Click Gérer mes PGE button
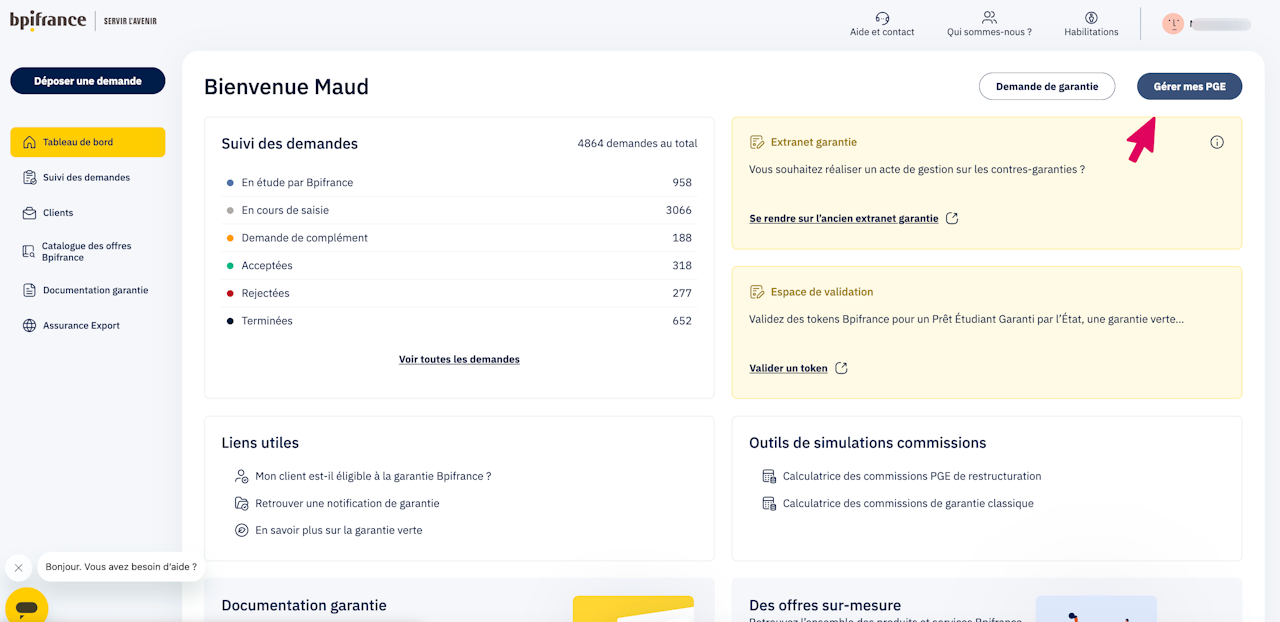Screen dimensions: 1280x622 [1190, 87]
